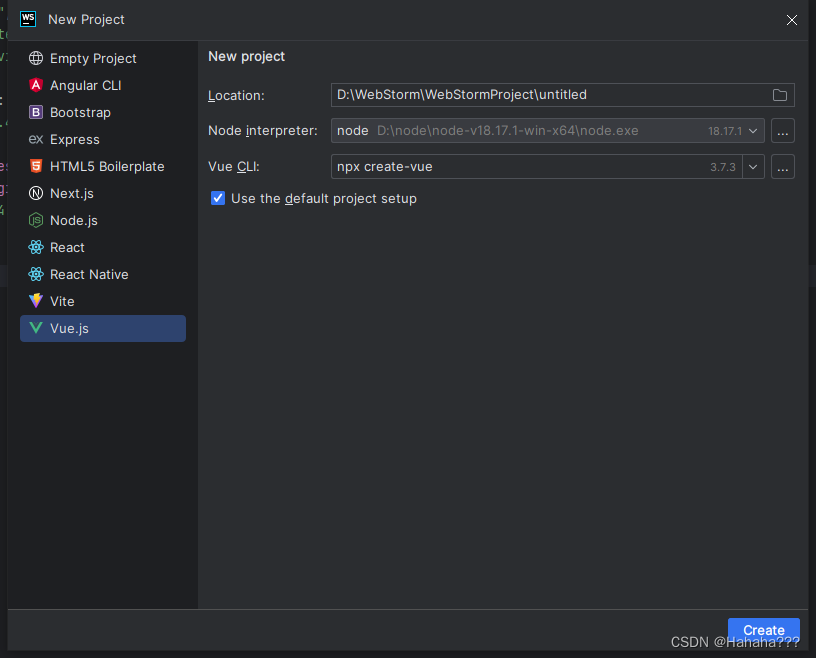Click the React Native atom icon
This screenshot has height=658, width=816.
coord(36,274)
